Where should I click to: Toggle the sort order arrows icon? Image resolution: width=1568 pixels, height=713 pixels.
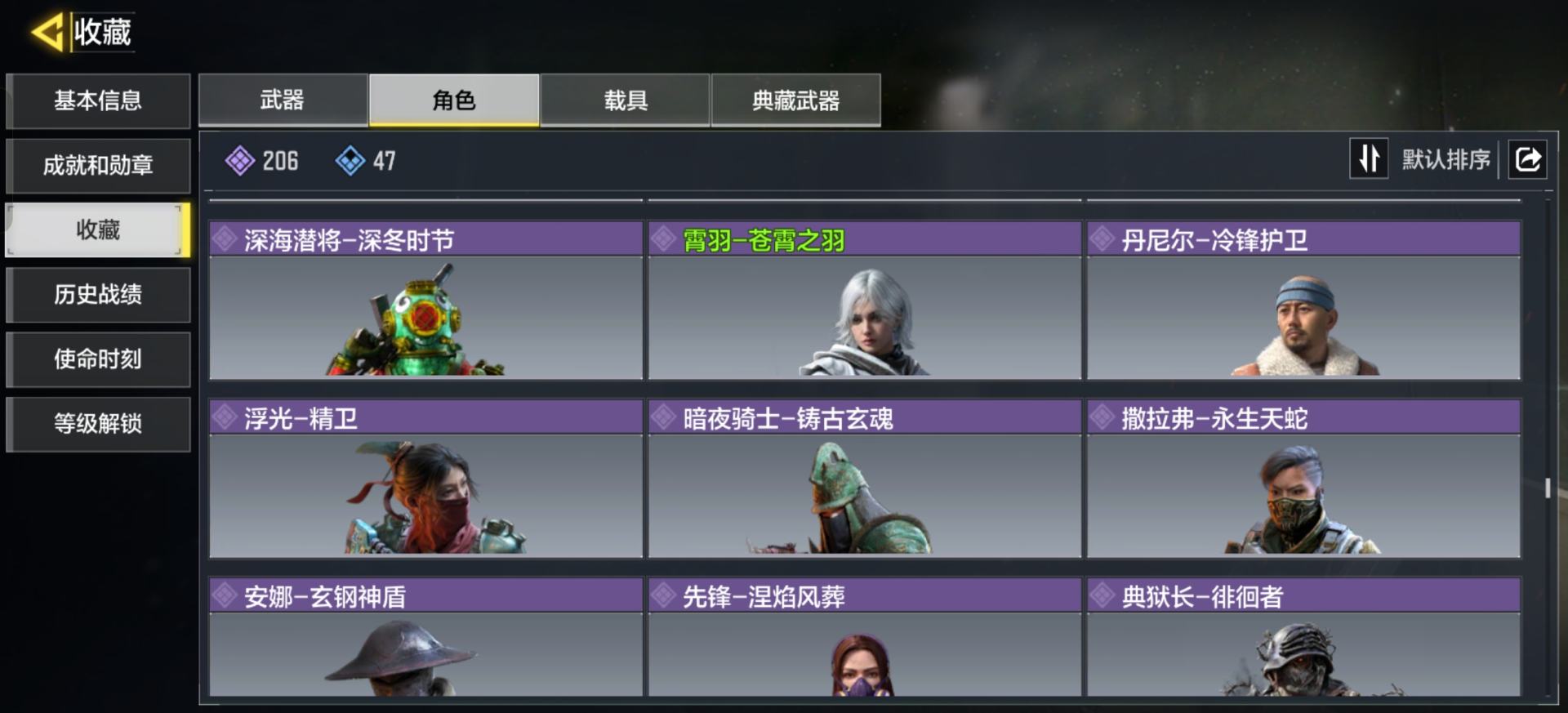click(x=1369, y=158)
